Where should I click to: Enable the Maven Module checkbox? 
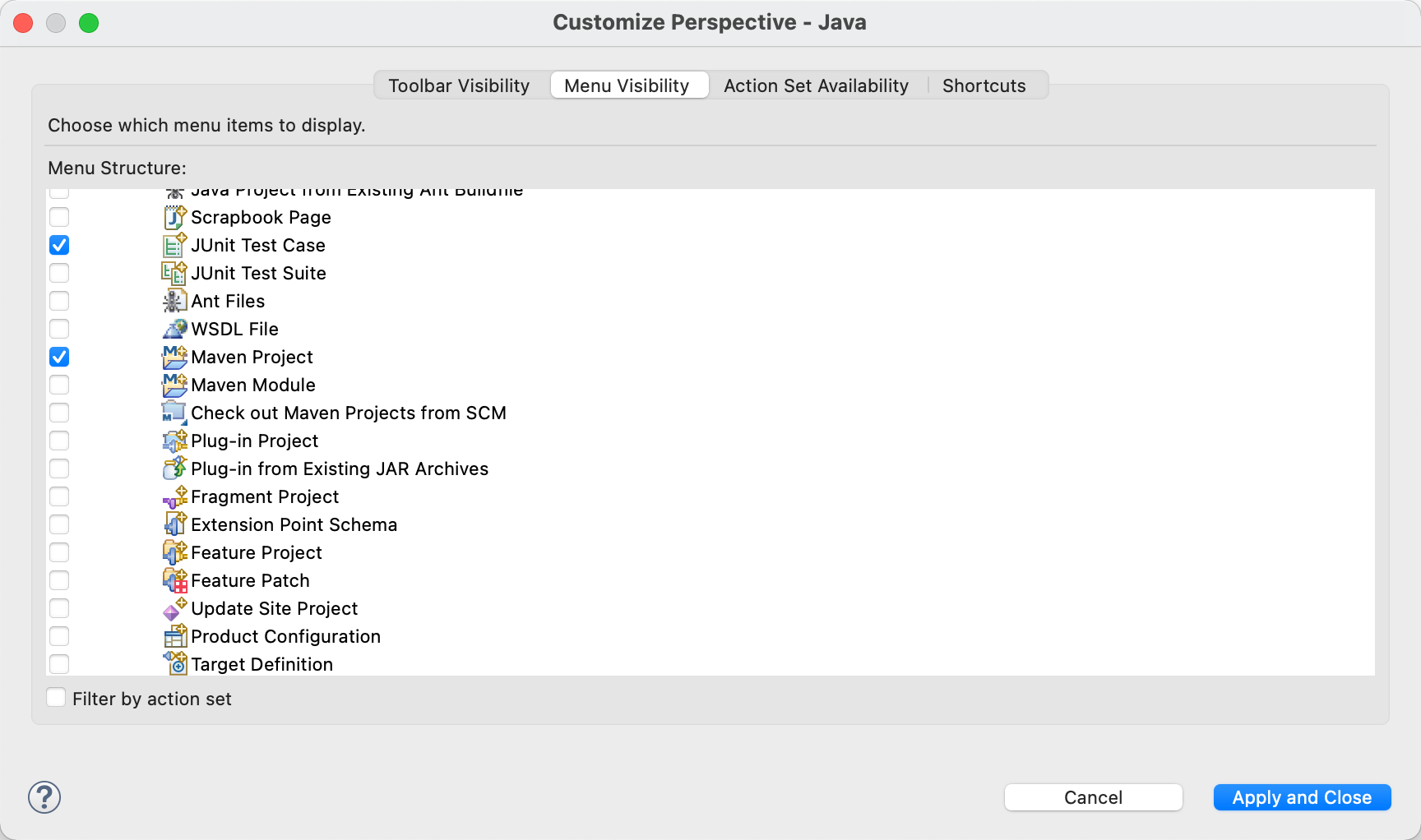pos(59,385)
